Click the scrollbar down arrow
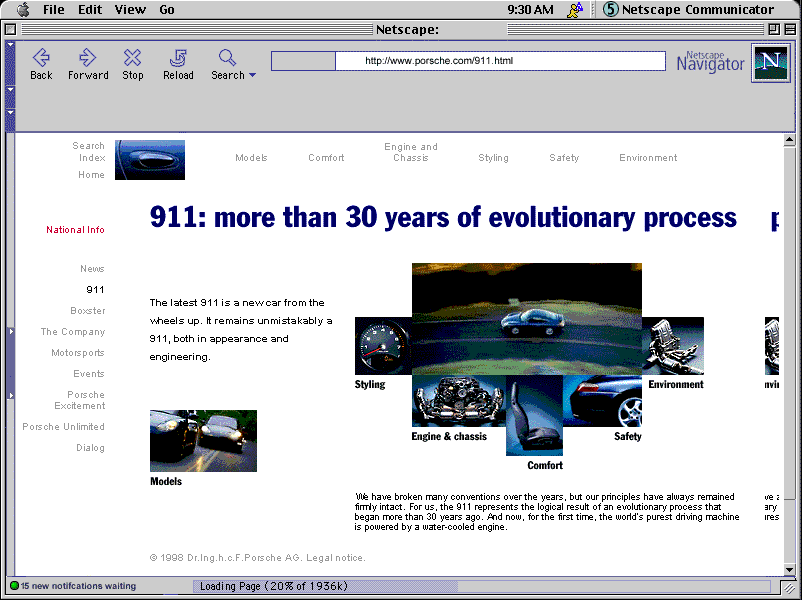The image size is (802, 600). pos(789,570)
